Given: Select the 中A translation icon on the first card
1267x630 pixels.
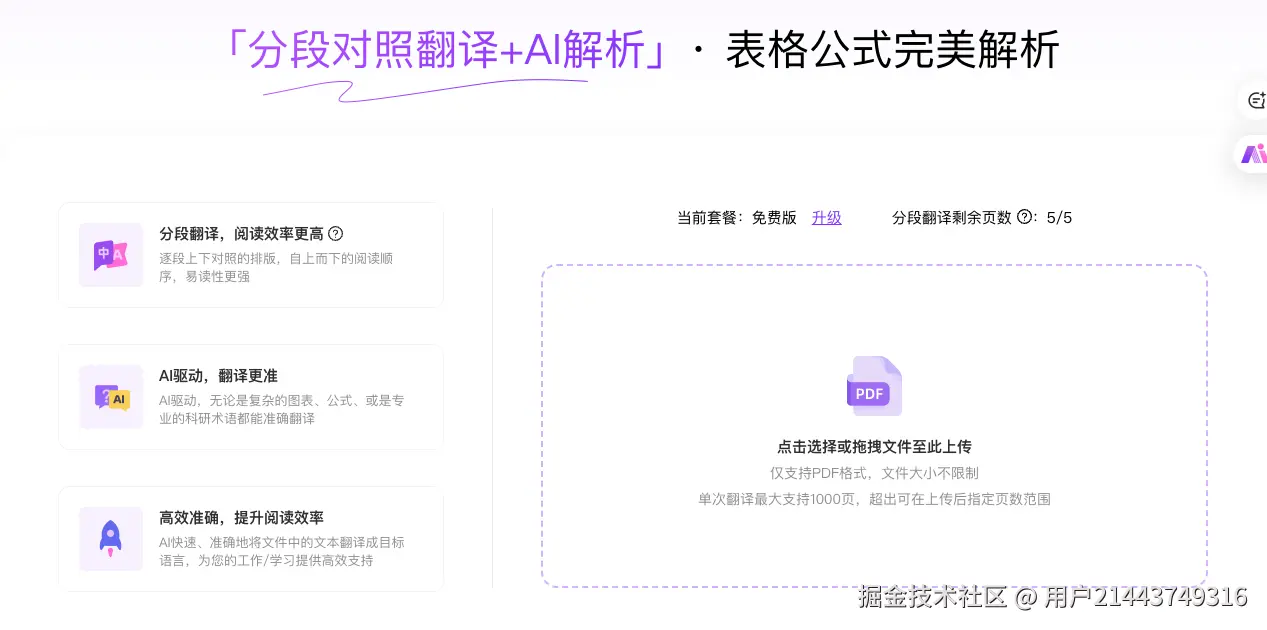Looking at the screenshot, I should (x=110, y=254).
